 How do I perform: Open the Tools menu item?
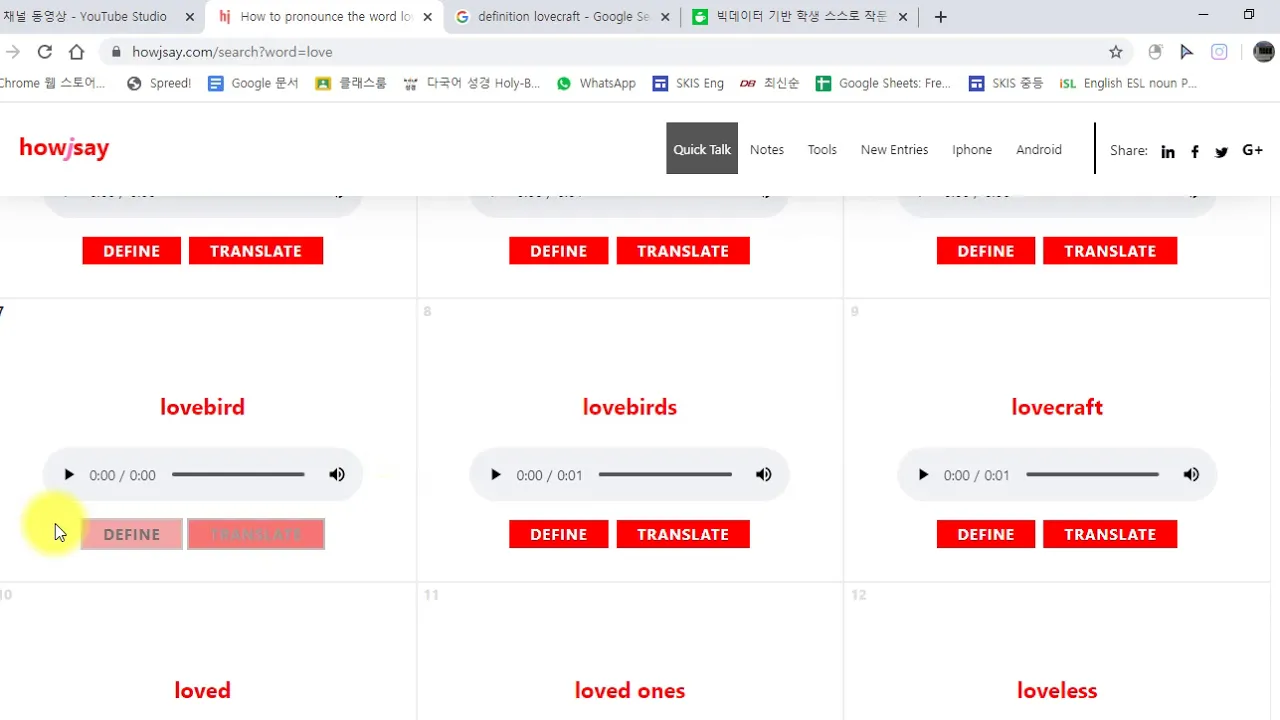click(x=822, y=149)
